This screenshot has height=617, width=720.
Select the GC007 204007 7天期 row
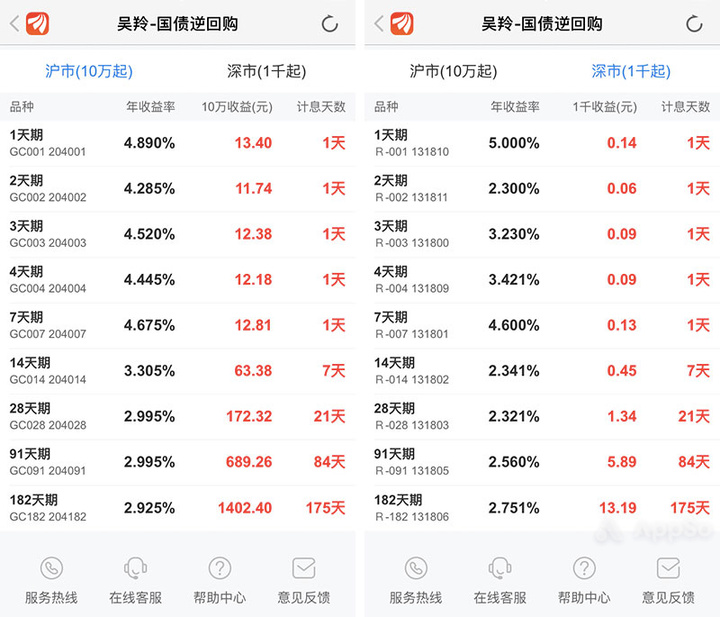(178, 325)
